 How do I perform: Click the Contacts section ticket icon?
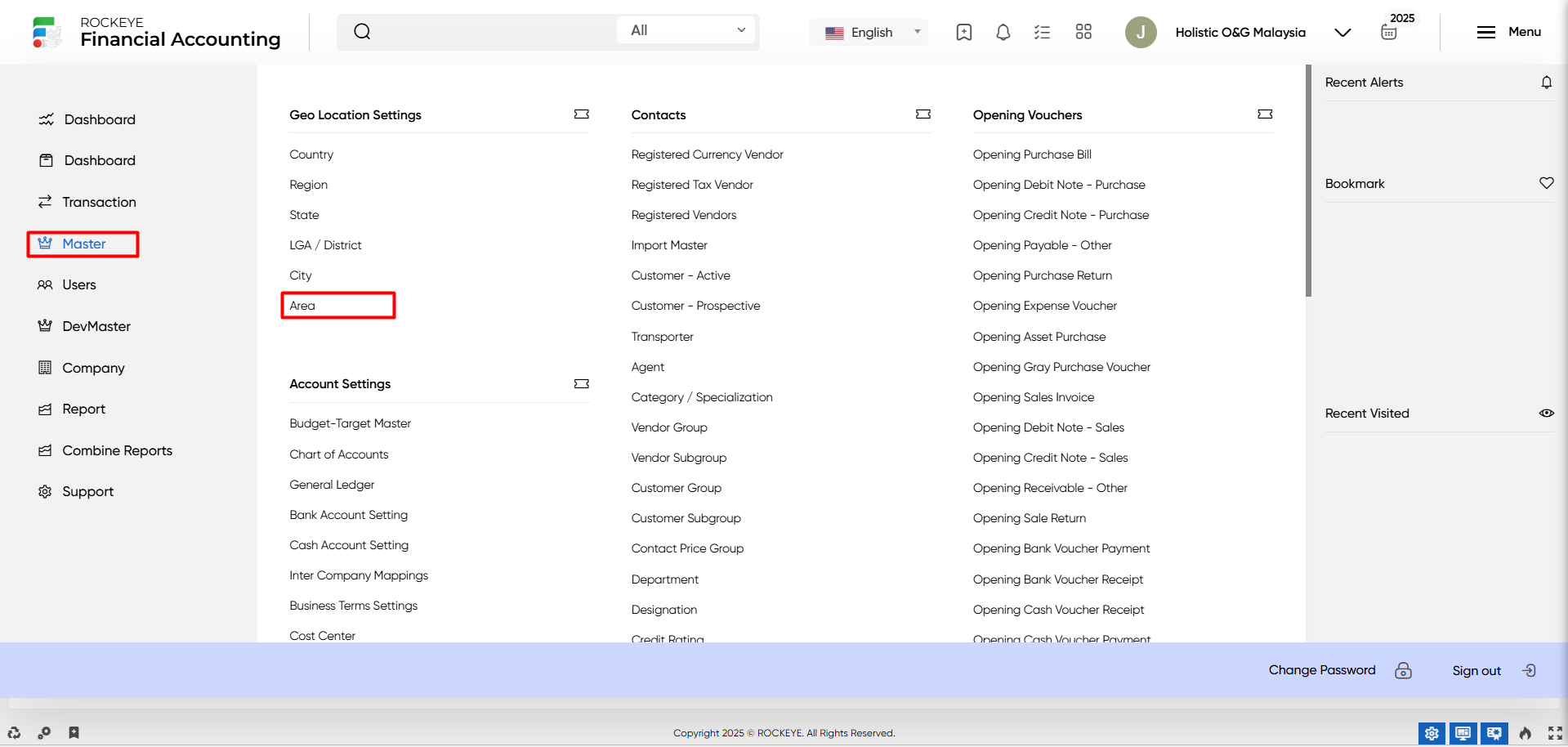tap(923, 114)
